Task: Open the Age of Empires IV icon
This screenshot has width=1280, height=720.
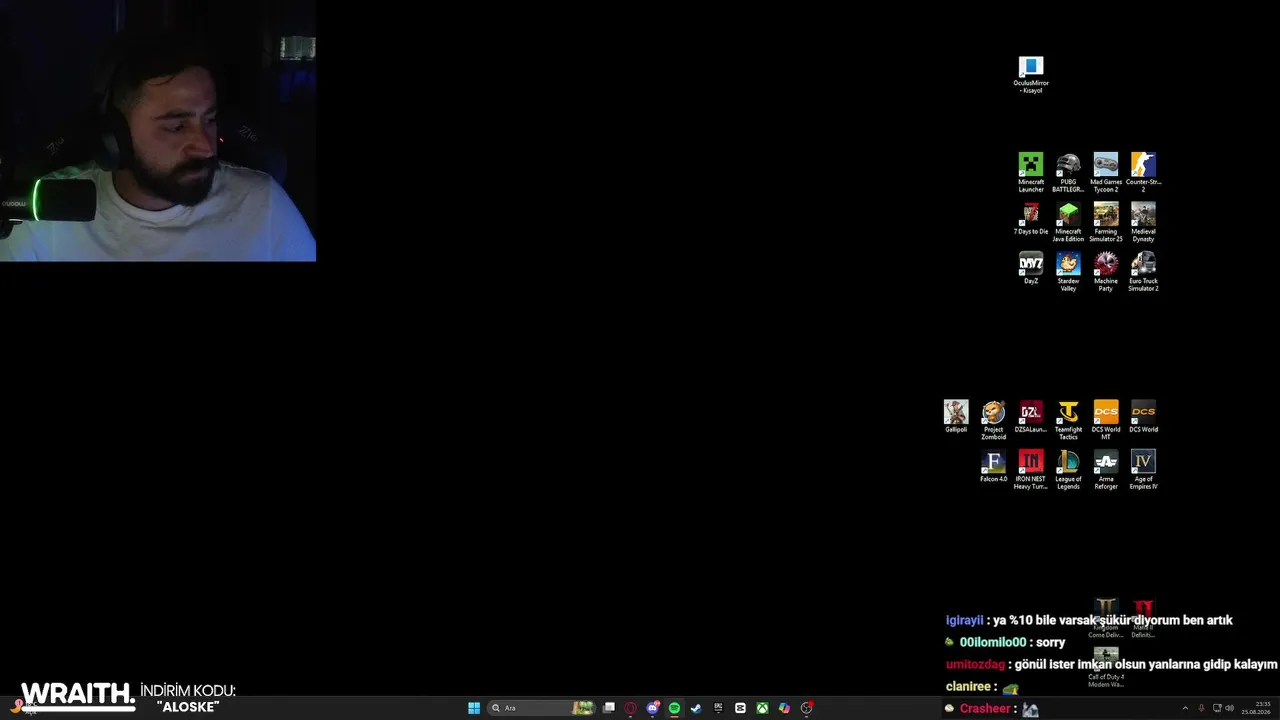Action: [1143, 469]
